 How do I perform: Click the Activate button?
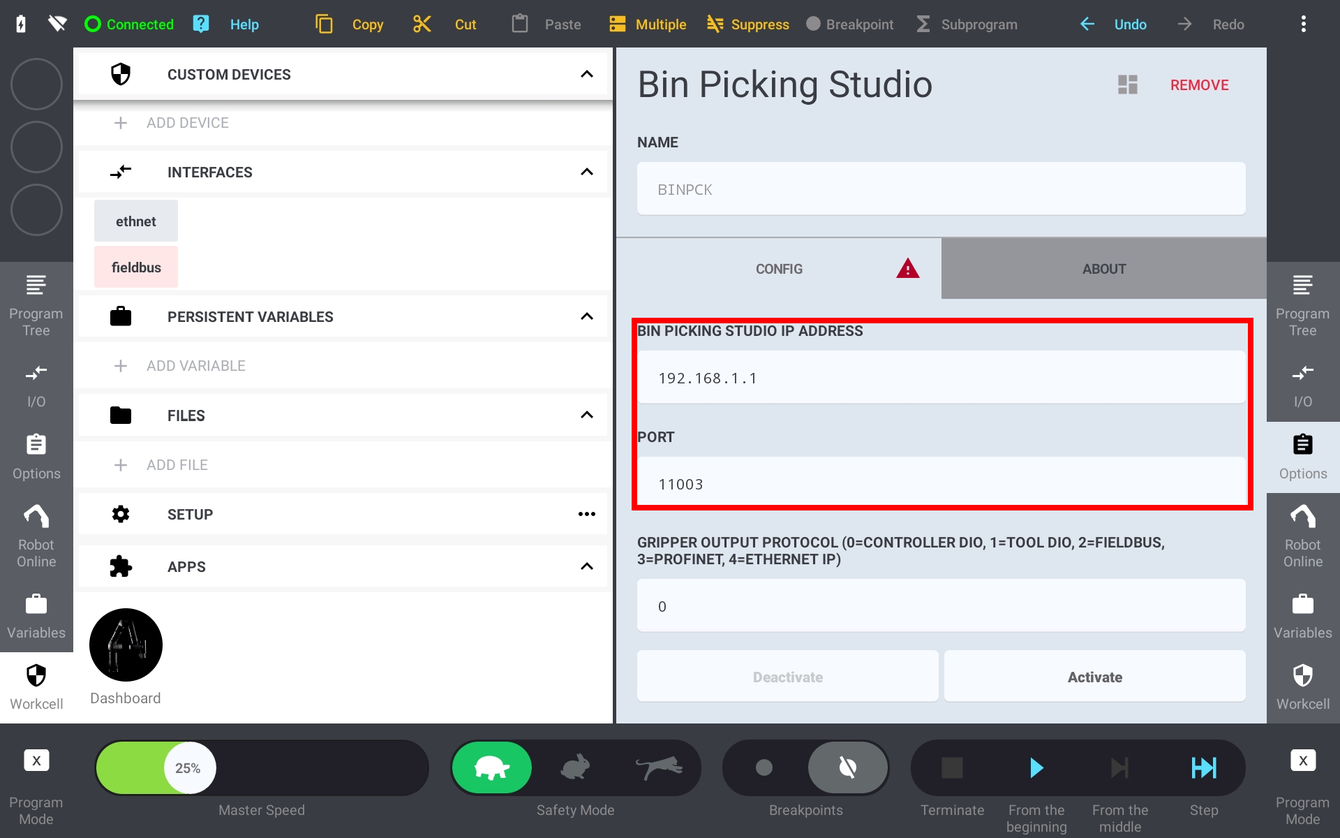click(x=1095, y=677)
